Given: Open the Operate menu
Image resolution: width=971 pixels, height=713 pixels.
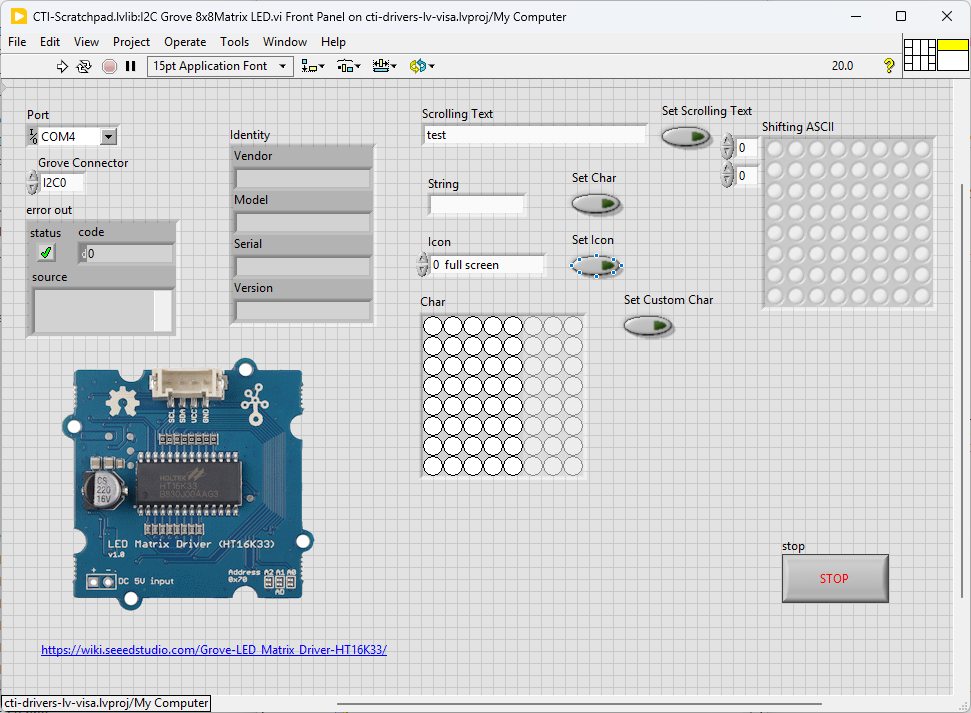Looking at the screenshot, I should pos(185,42).
